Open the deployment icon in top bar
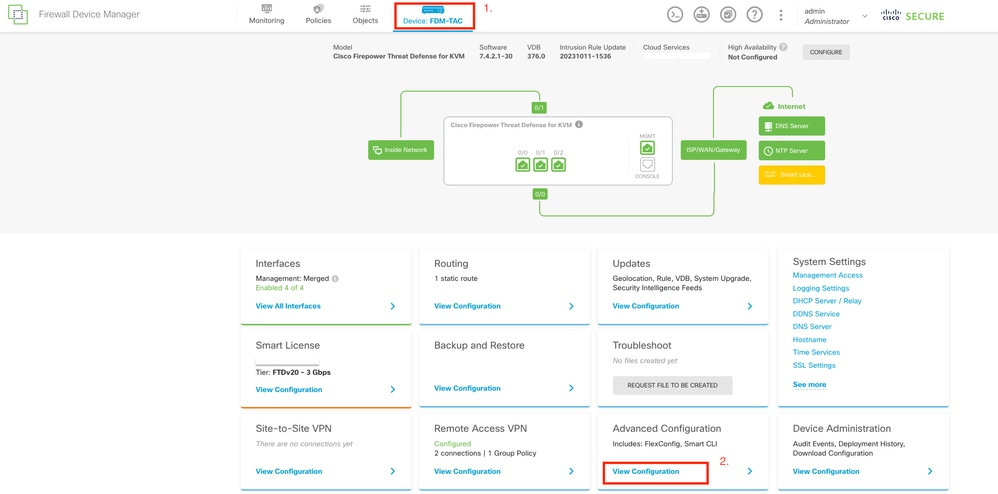 (701, 15)
